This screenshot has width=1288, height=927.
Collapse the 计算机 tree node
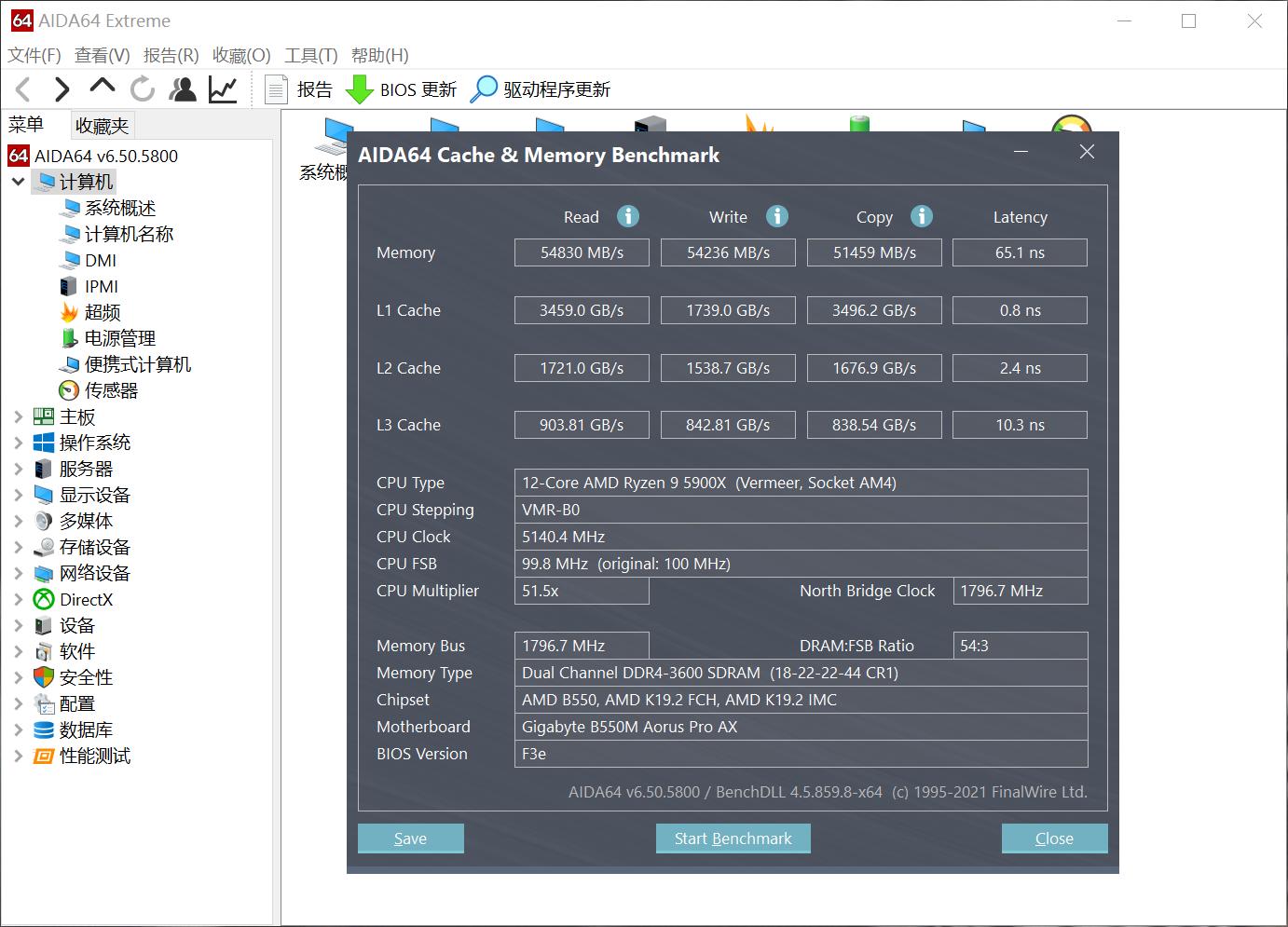click(18, 182)
